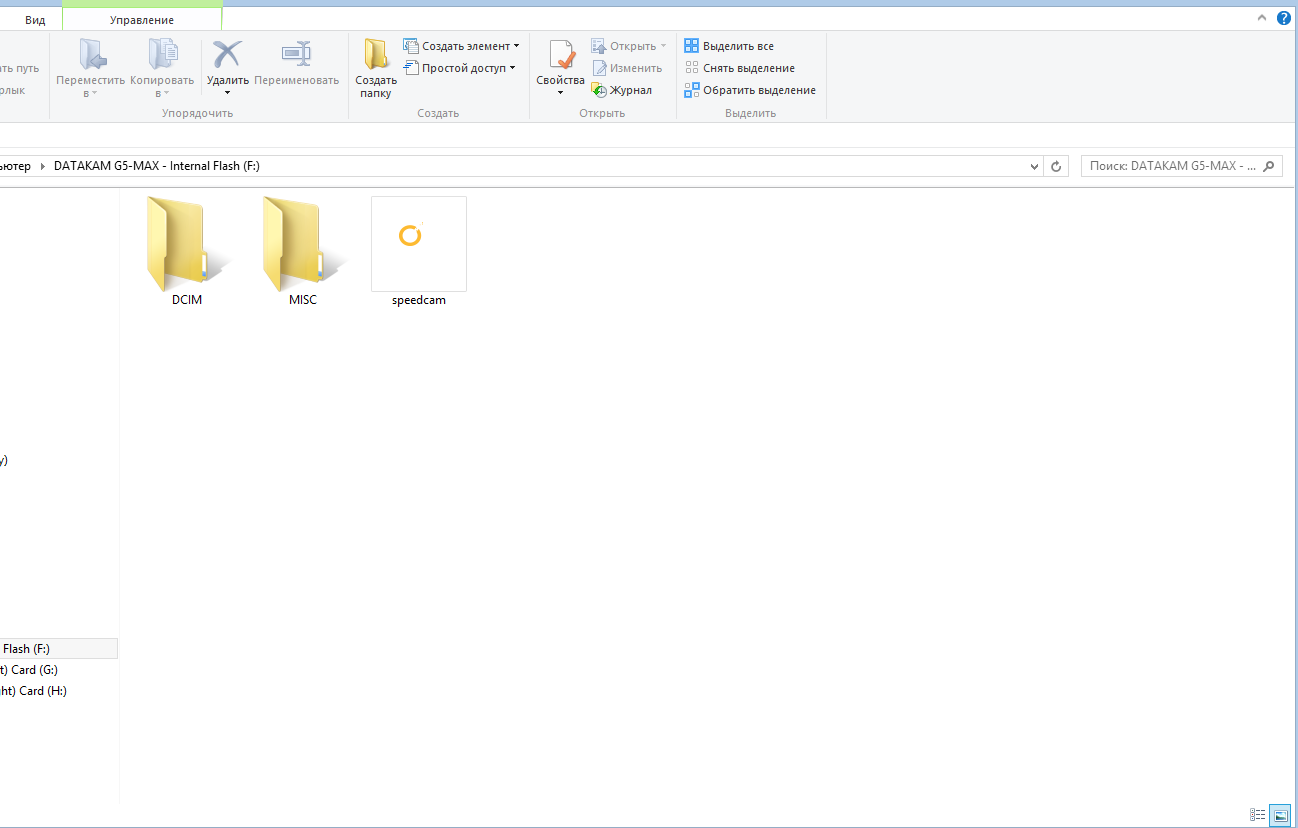Click the MISC folder name label
Screen dimensions: 1298x828
coord(303,300)
